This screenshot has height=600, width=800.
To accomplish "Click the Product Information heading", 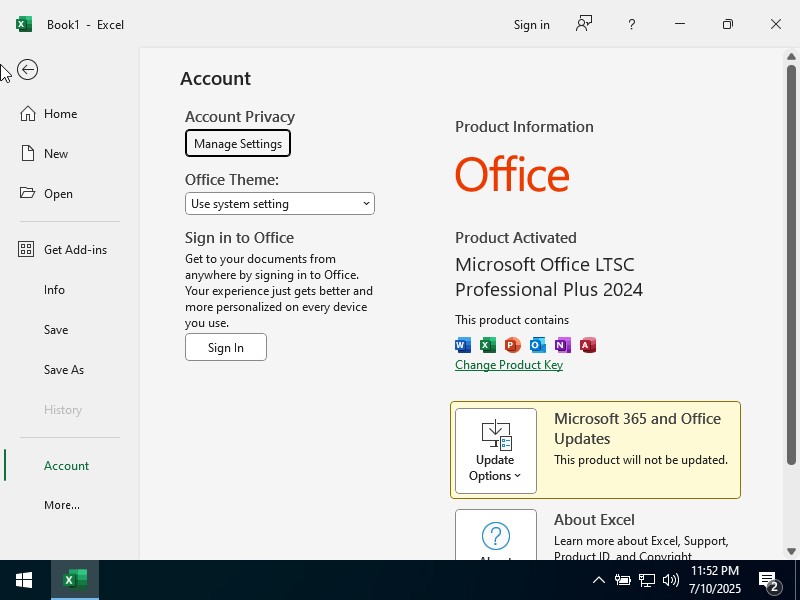I will (x=524, y=127).
